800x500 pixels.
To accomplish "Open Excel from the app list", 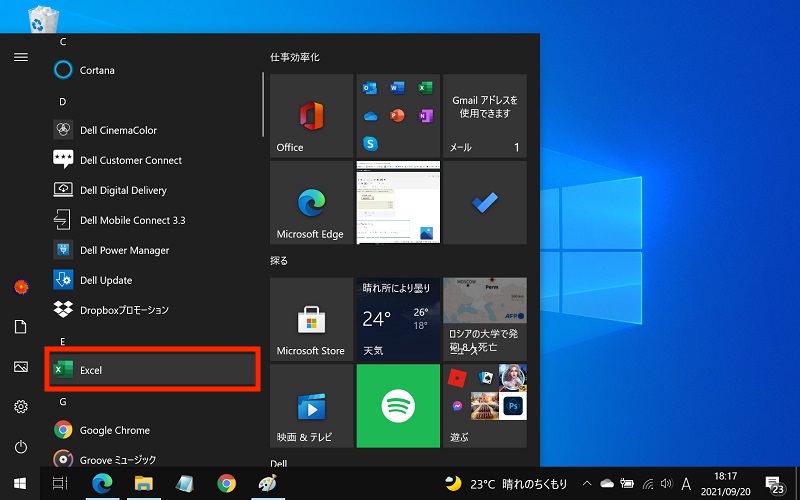I will tap(152, 370).
